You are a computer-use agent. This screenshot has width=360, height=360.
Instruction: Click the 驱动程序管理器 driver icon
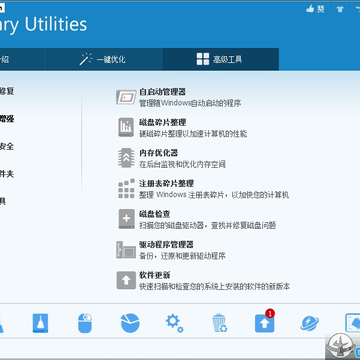126,250
